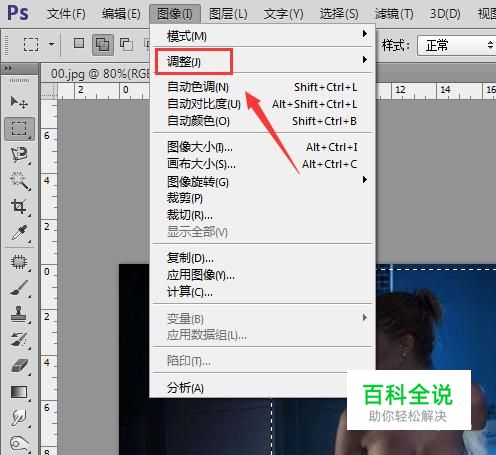Open the 文件(F) menu
The height and width of the screenshot is (455, 496).
(66, 14)
